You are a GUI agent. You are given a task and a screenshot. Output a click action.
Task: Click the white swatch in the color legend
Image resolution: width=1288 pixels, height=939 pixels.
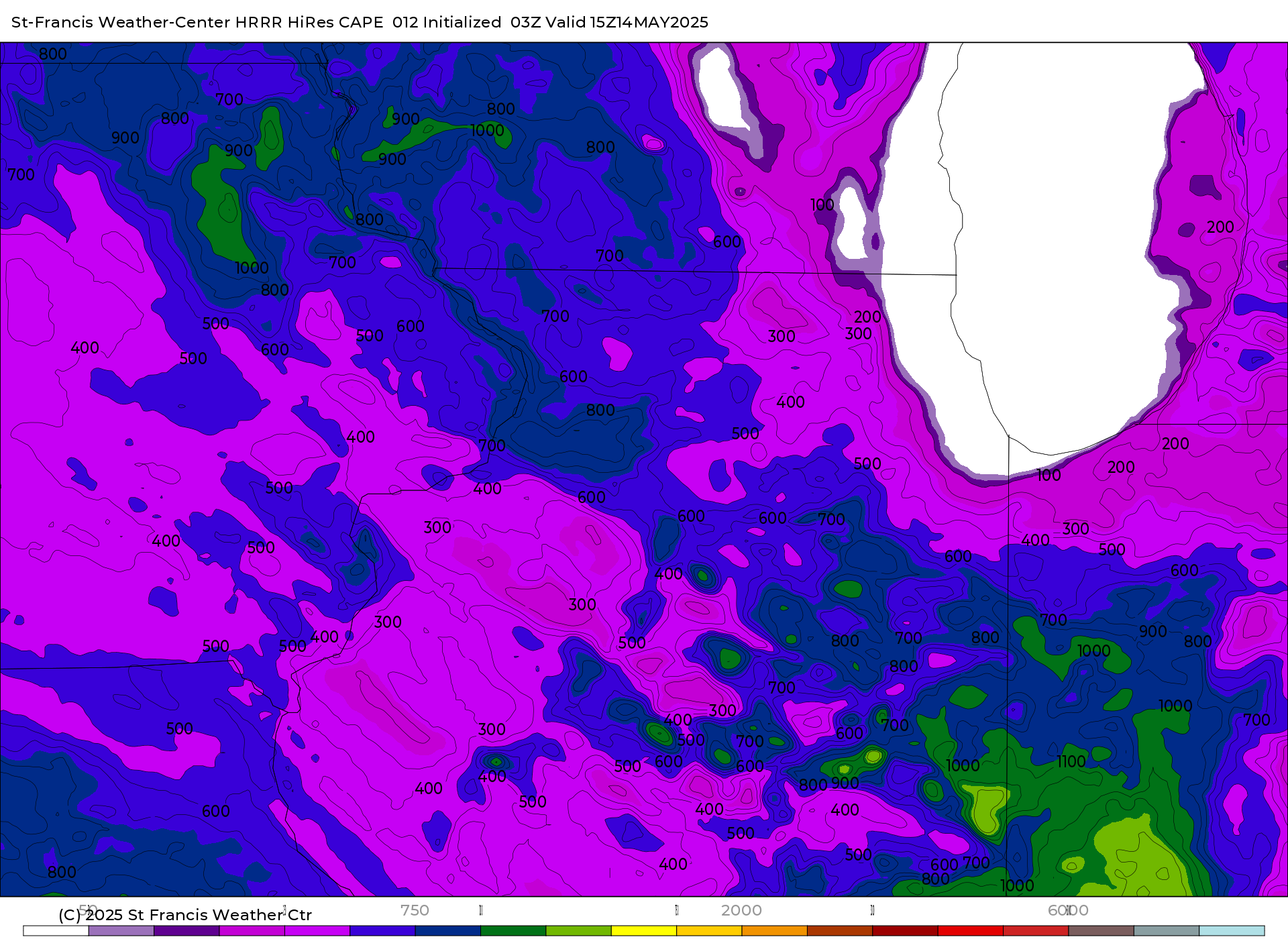56,931
